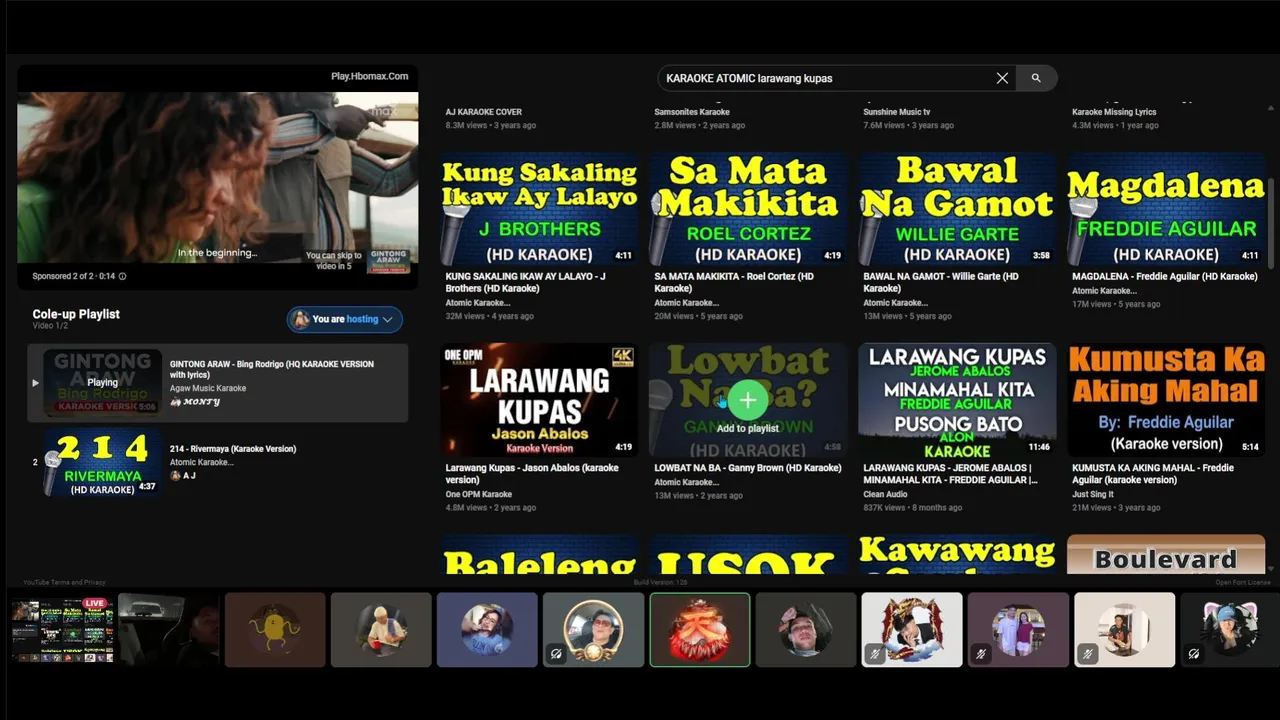Open the Kumusta Ka Aking Mahal thumbnail
Screen dimensions: 1280x720
[1166, 400]
